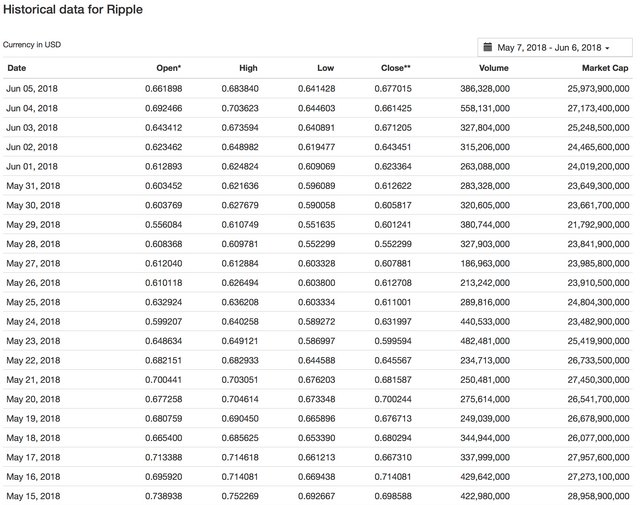Click market cap 25,973,900,000
The width and height of the screenshot is (640, 505).
click(598, 89)
